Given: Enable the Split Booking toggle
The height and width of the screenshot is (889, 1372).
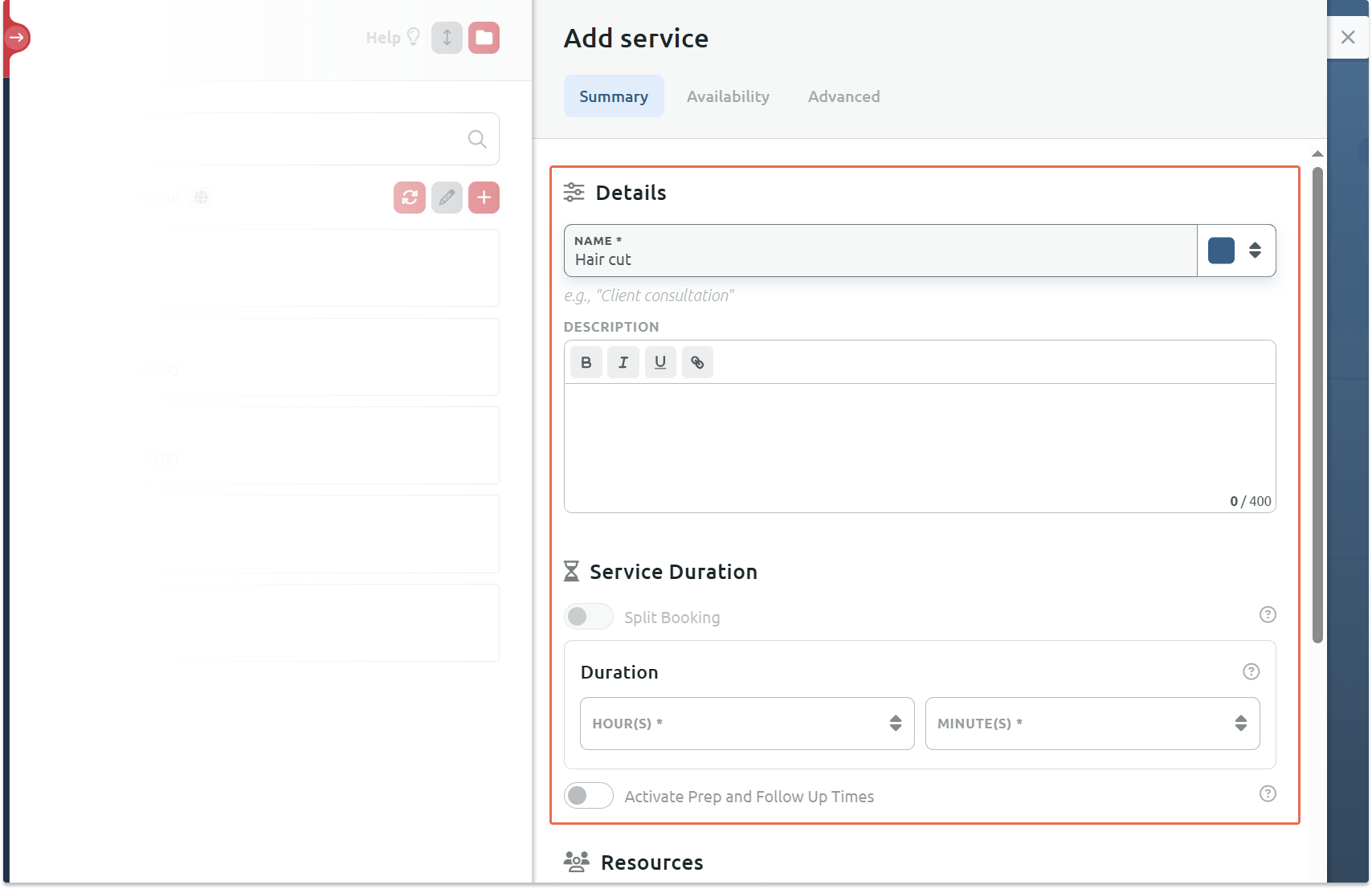Looking at the screenshot, I should coord(589,617).
